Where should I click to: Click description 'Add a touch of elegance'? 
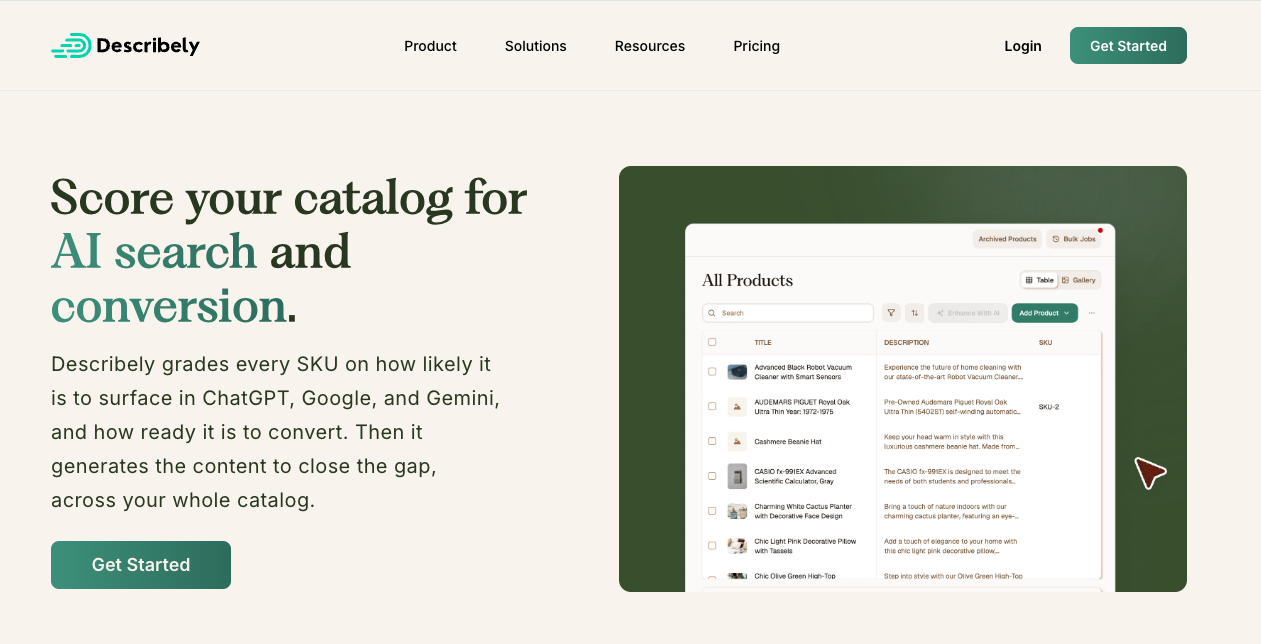click(x=950, y=546)
